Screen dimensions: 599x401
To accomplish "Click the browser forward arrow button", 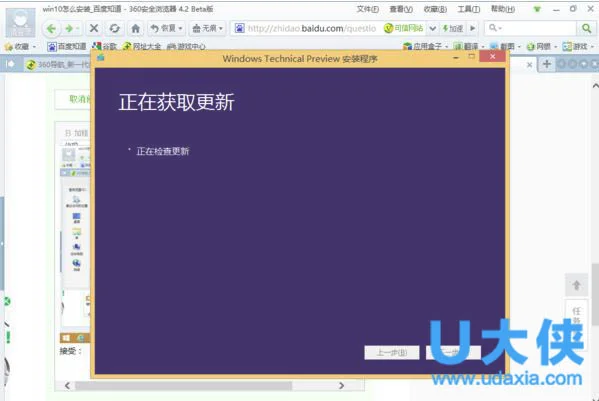I will pos(70,28).
